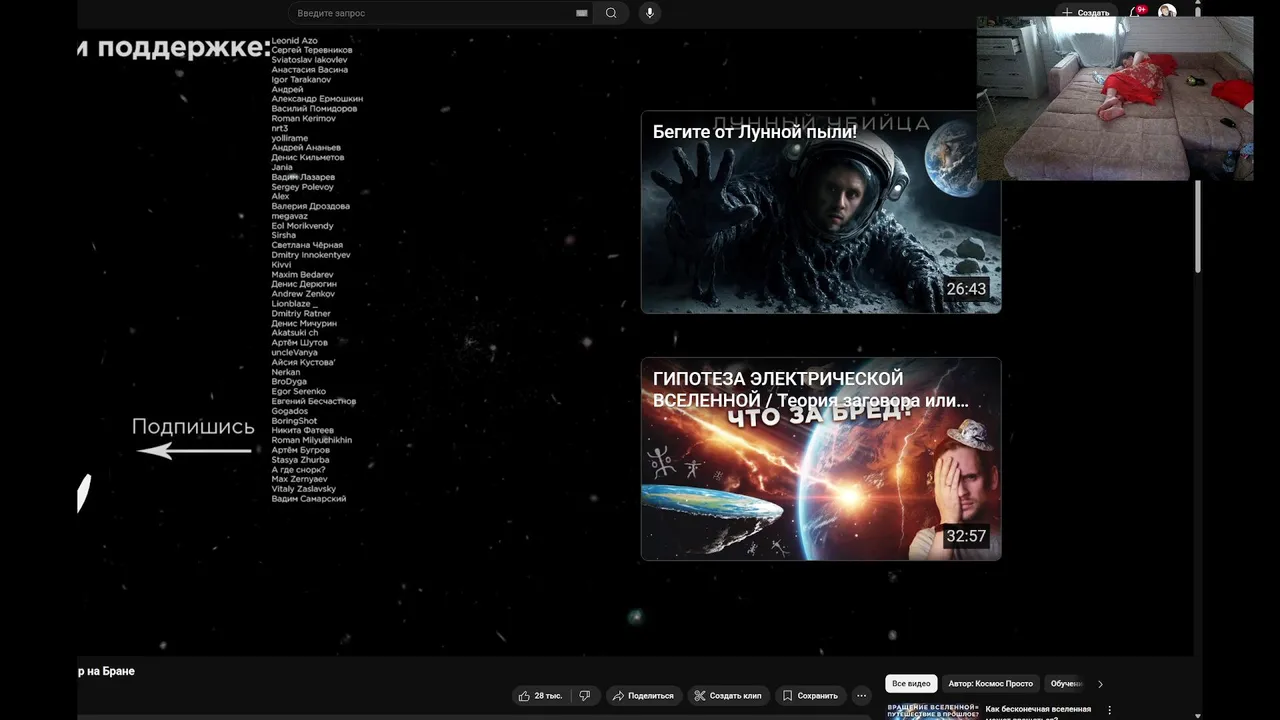Select the Все видео chip
This screenshot has width=1280, height=720.
[911, 684]
